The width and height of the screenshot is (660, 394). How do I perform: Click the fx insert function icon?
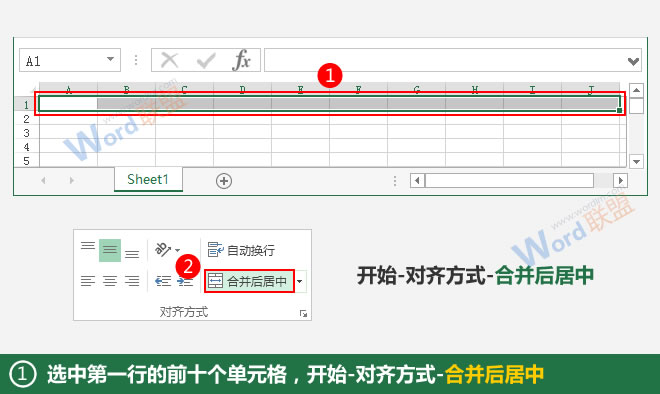click(x=241, y=60)
